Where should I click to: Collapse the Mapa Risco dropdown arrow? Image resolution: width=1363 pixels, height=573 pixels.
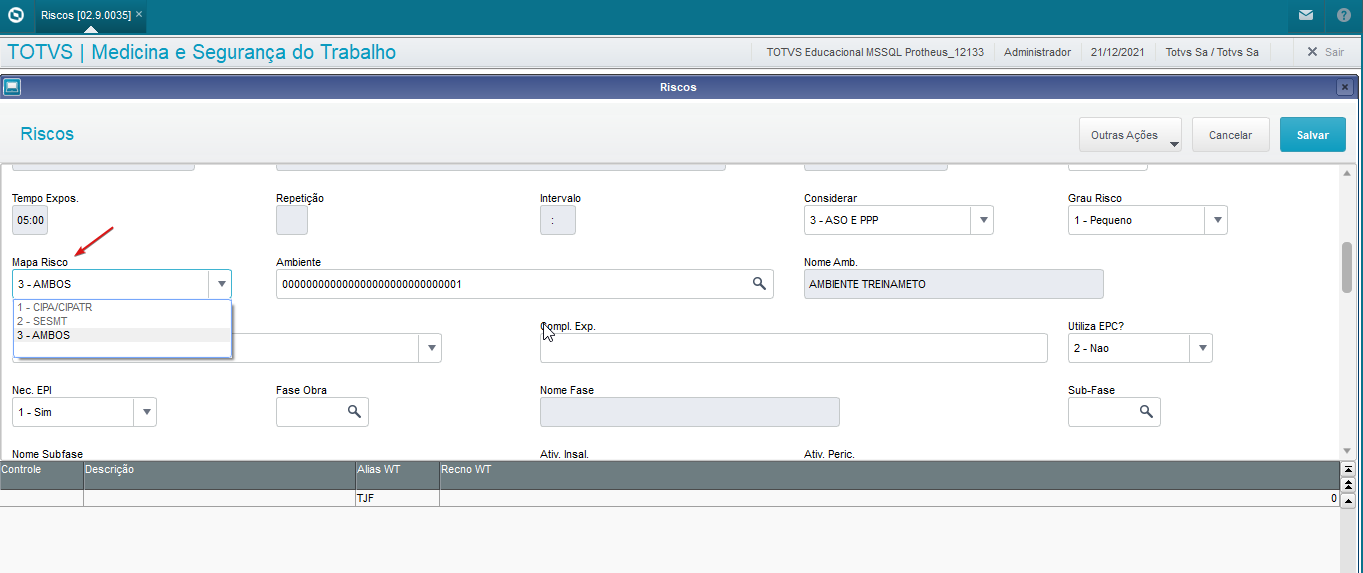(220, 284)
